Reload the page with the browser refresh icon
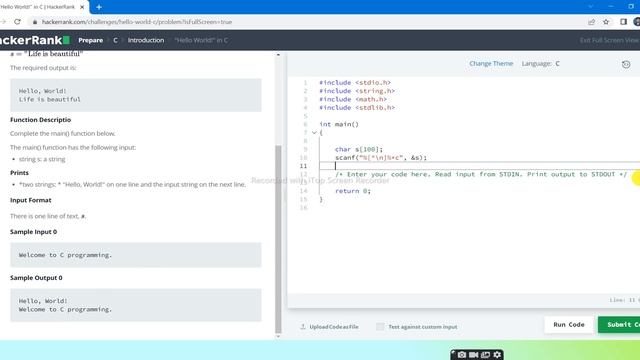Viewport: 640px width, 360px height. coord(17,22)
